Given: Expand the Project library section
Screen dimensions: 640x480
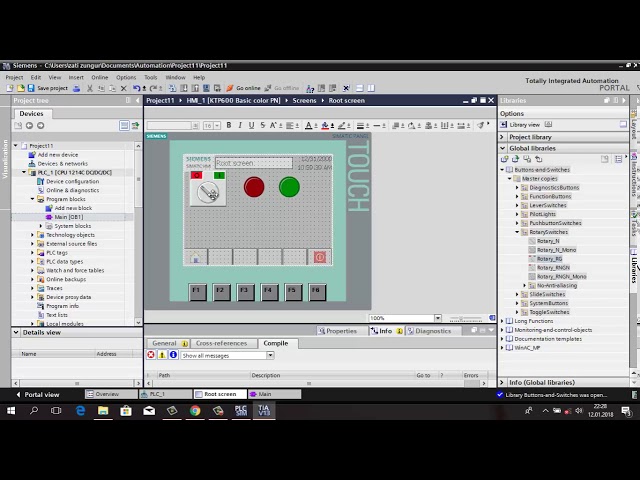Looking at the screenshot, I should [503, 137].
